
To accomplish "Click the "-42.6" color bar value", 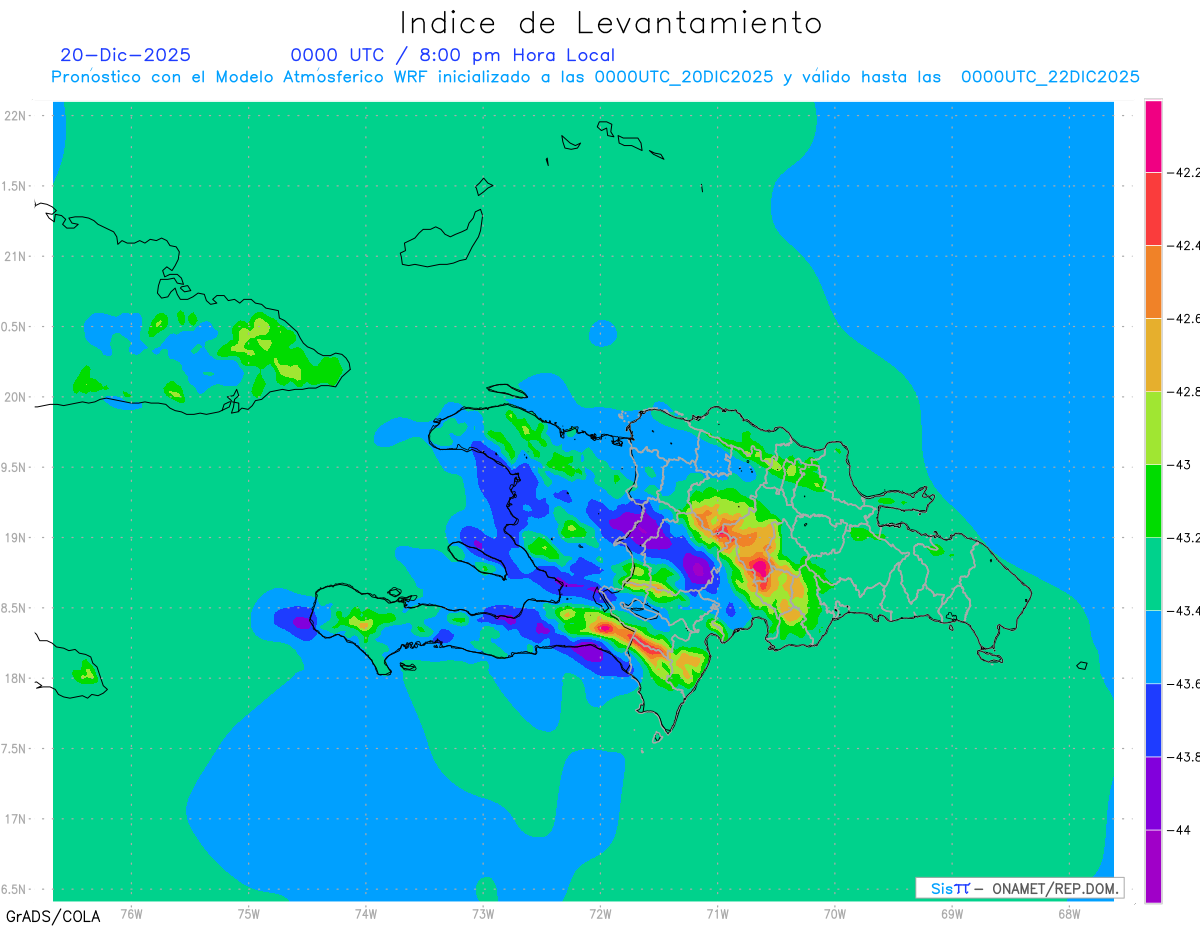I will tap(1183, 318).
